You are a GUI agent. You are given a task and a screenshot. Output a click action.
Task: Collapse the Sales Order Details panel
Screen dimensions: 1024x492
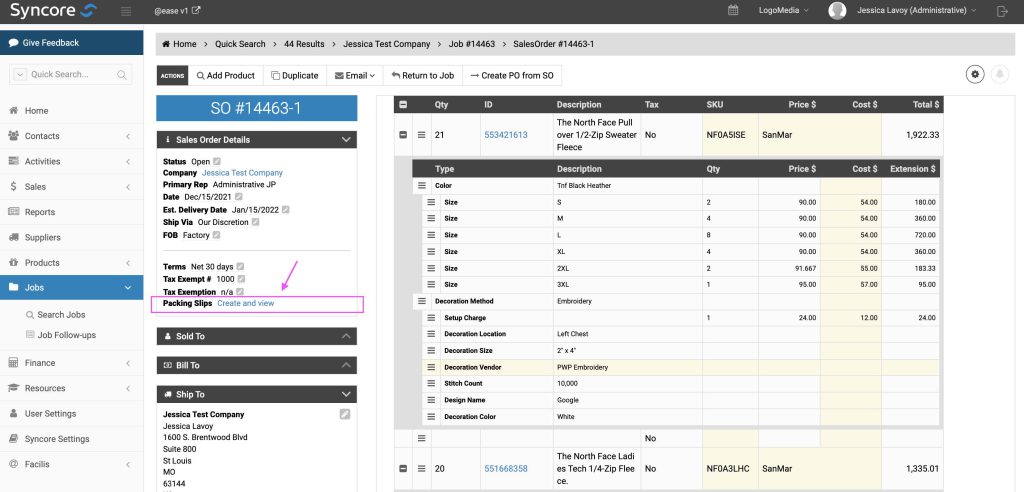click(346, 139)
